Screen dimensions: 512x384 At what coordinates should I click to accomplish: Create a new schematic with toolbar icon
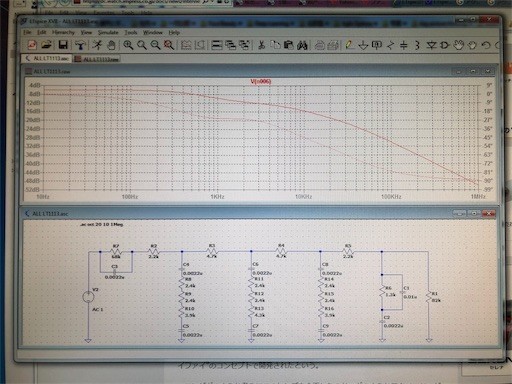32,45
